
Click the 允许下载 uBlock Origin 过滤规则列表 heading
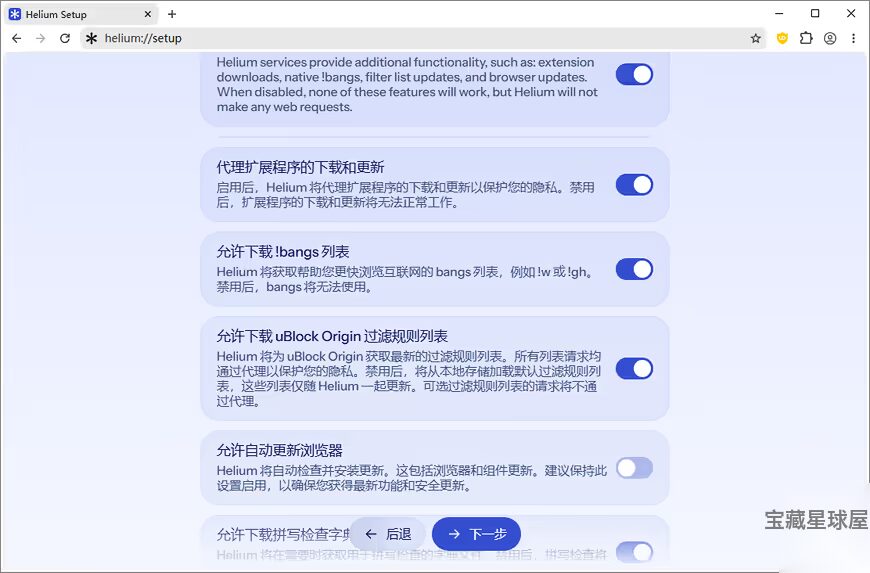pos(332,336)
